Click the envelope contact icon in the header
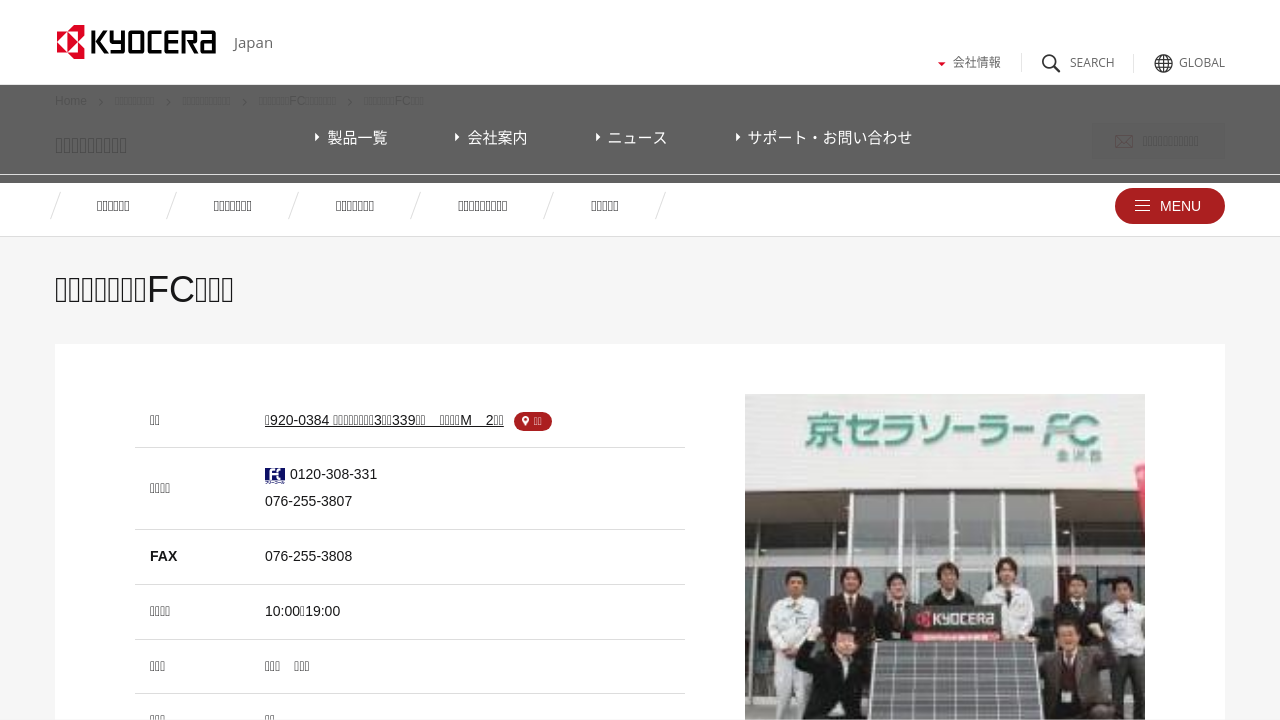 tap(1124, 142)
